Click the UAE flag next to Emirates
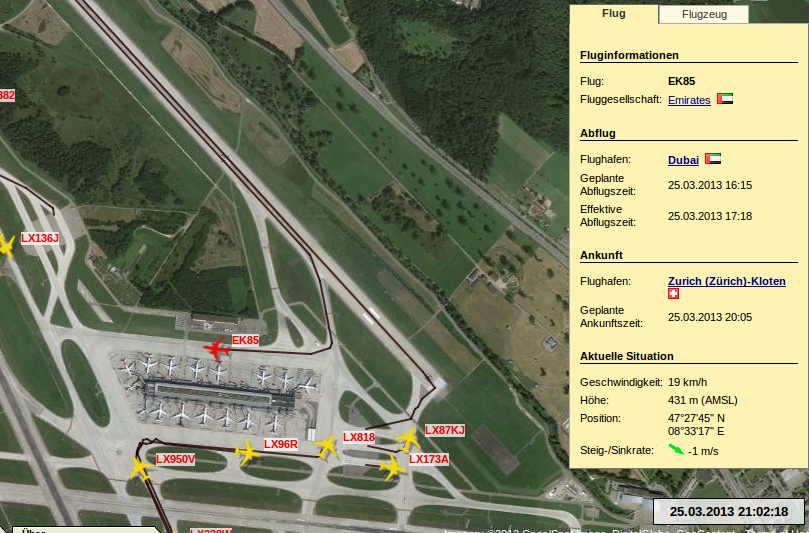The width and height of the screenshot is (809, 533). point(725,100)
